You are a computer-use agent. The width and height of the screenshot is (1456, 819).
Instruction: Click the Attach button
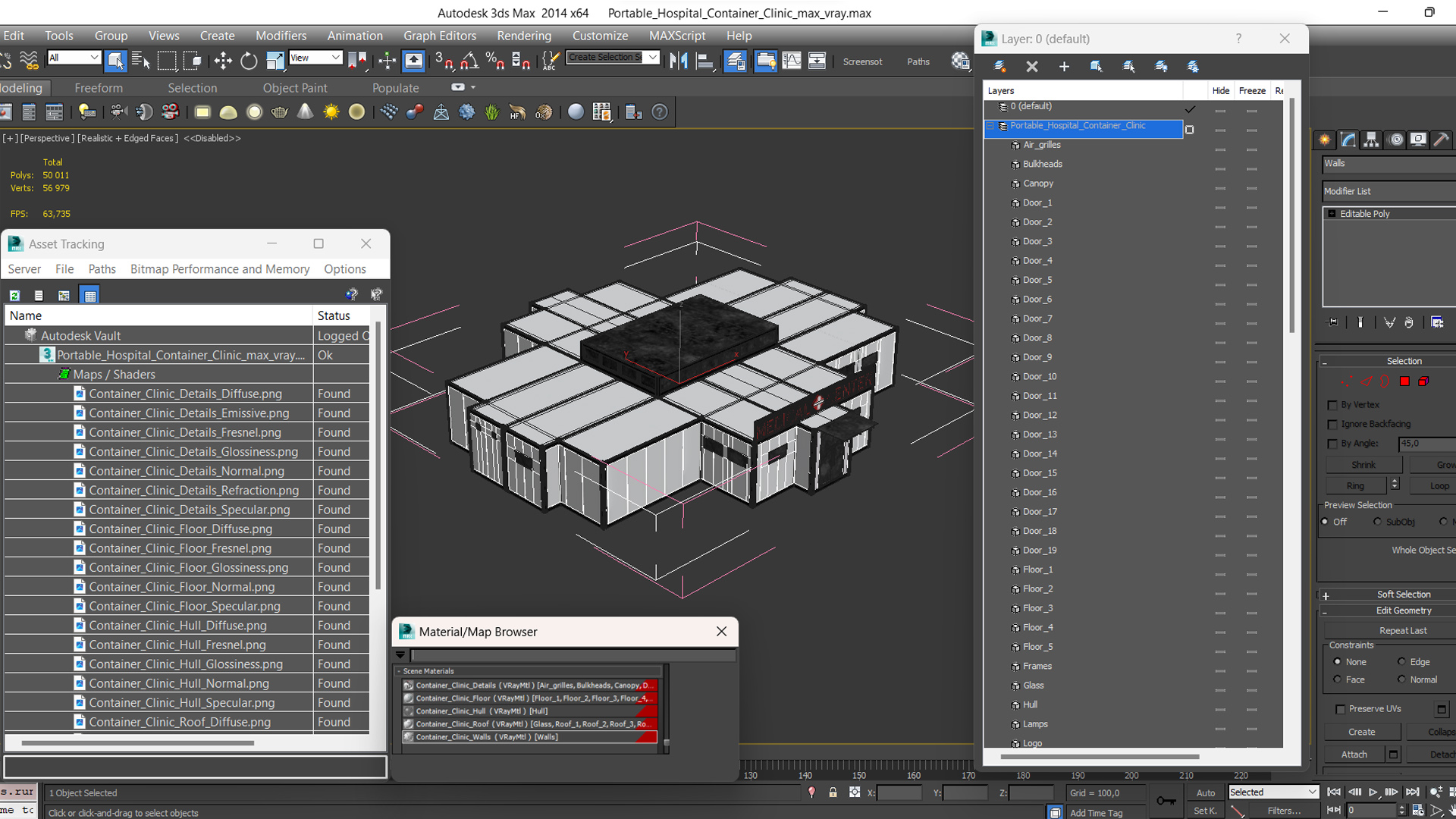(x=1354, y=755)
